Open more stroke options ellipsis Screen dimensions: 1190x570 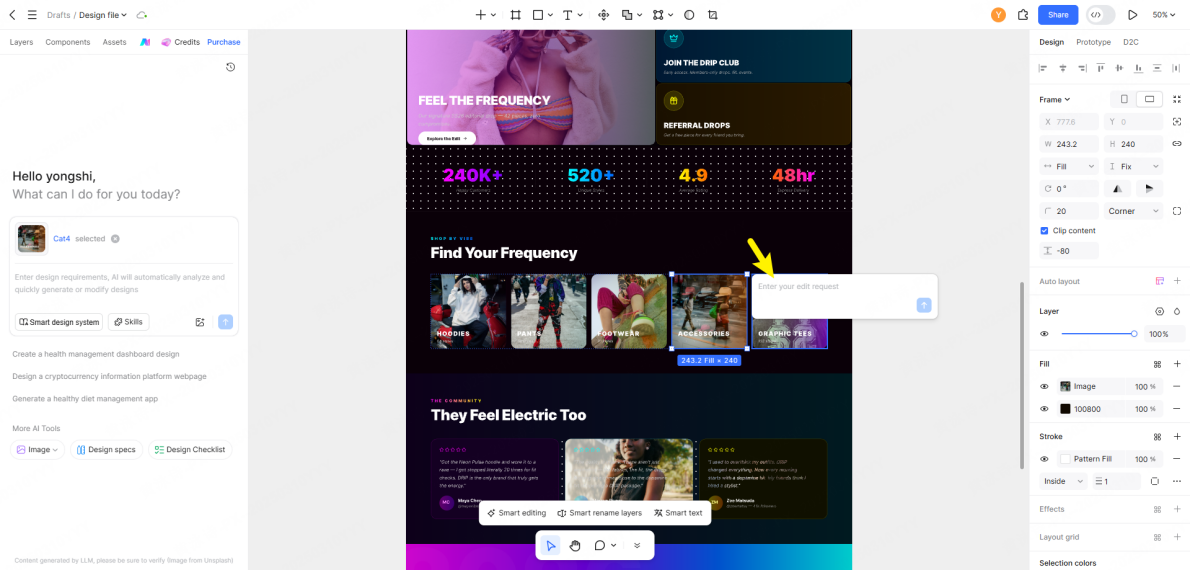(1177, 481)
